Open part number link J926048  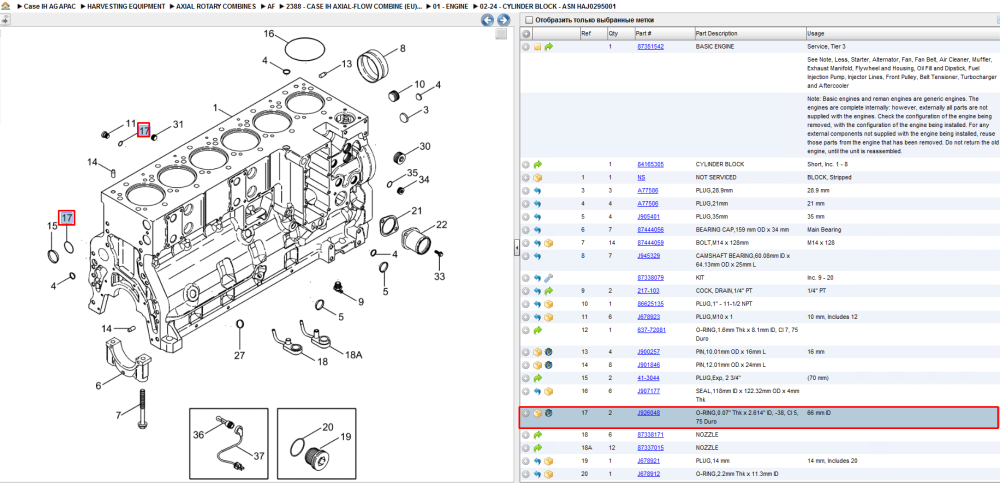click(649, 413)
